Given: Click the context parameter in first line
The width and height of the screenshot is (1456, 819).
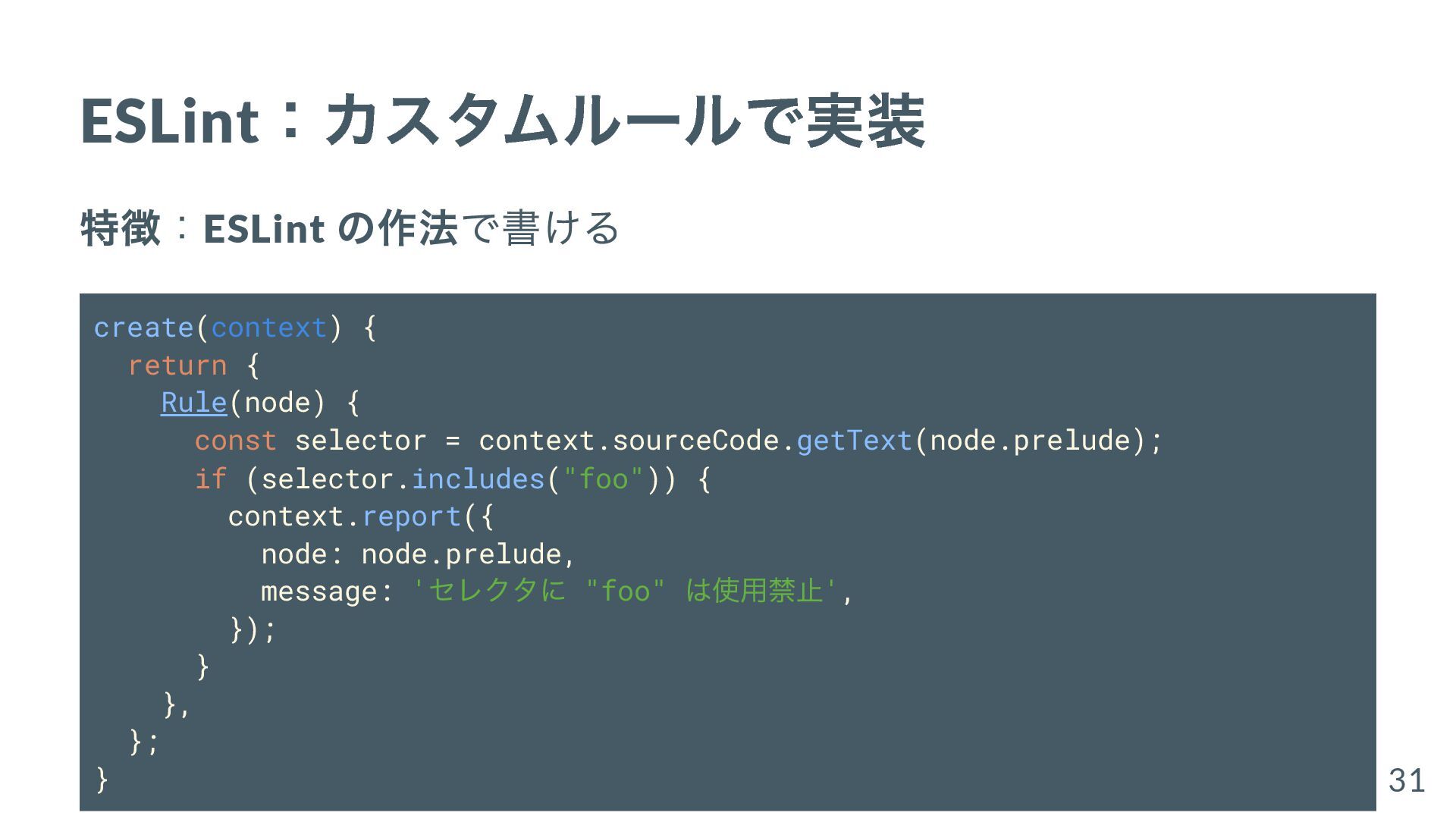Looking at the screenshot, I should [269, 328].
